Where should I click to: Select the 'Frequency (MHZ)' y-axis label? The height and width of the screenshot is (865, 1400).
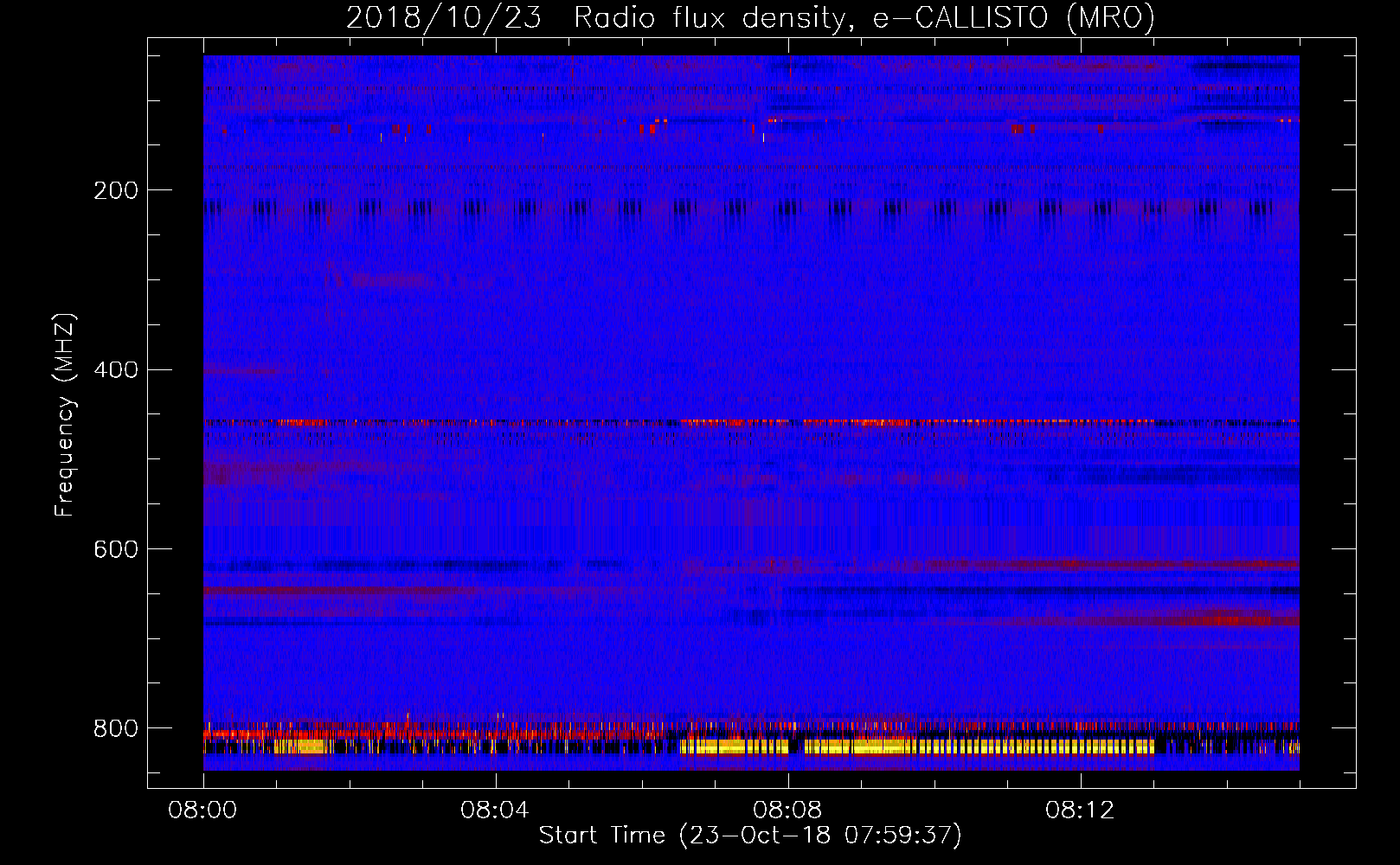65,415
